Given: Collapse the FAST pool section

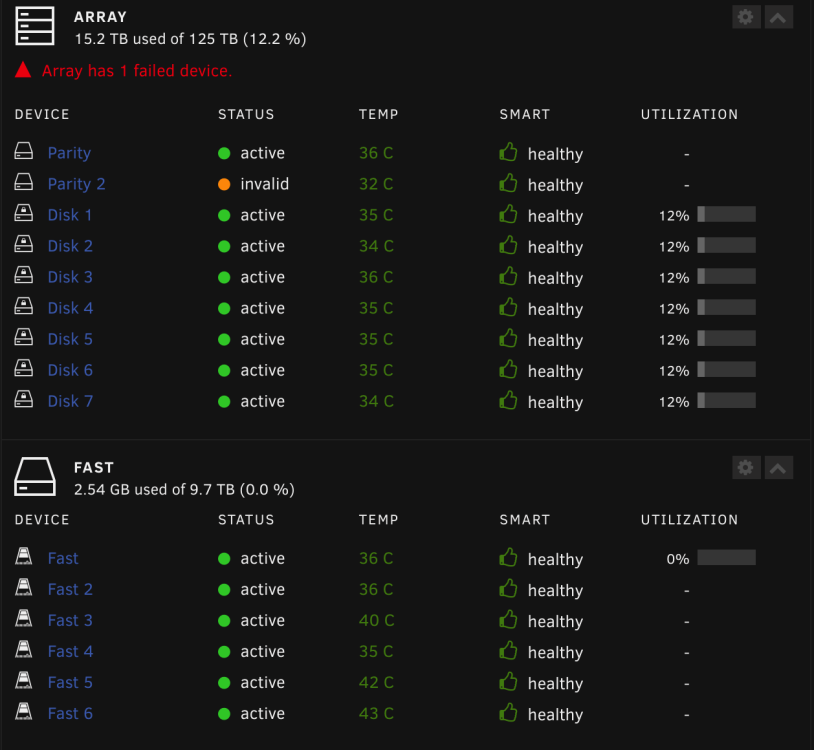Looking at the screenshot, I should (x=778, y=468).
